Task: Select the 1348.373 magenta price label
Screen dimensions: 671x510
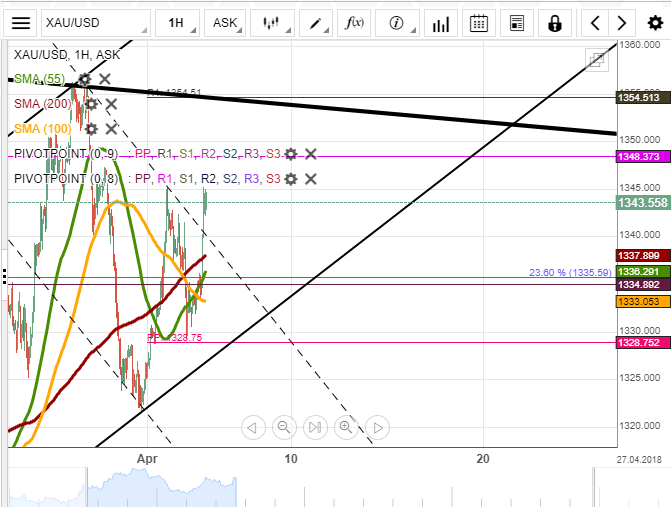Action: pos(643,157)
